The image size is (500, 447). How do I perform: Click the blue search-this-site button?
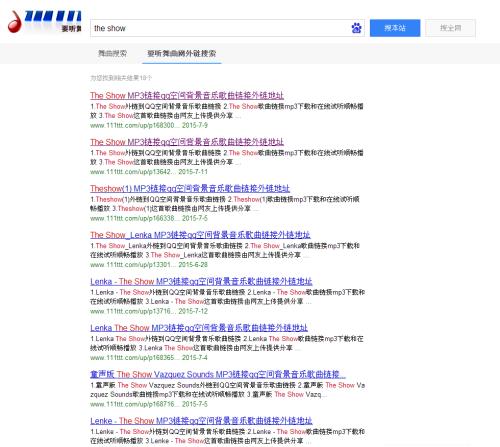pos(395,28)
